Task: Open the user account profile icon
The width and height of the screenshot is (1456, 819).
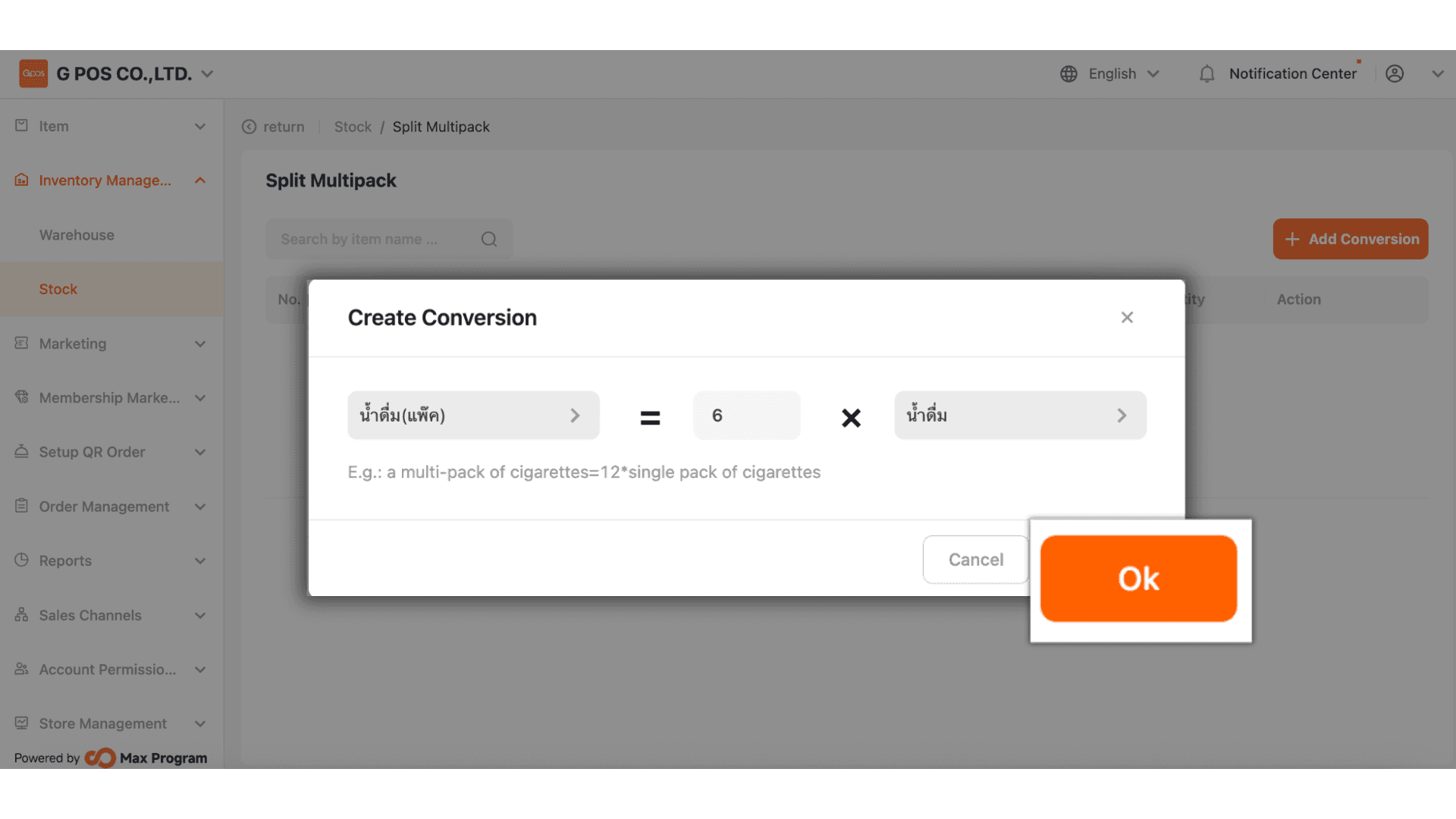Action: click(1395, 74)
